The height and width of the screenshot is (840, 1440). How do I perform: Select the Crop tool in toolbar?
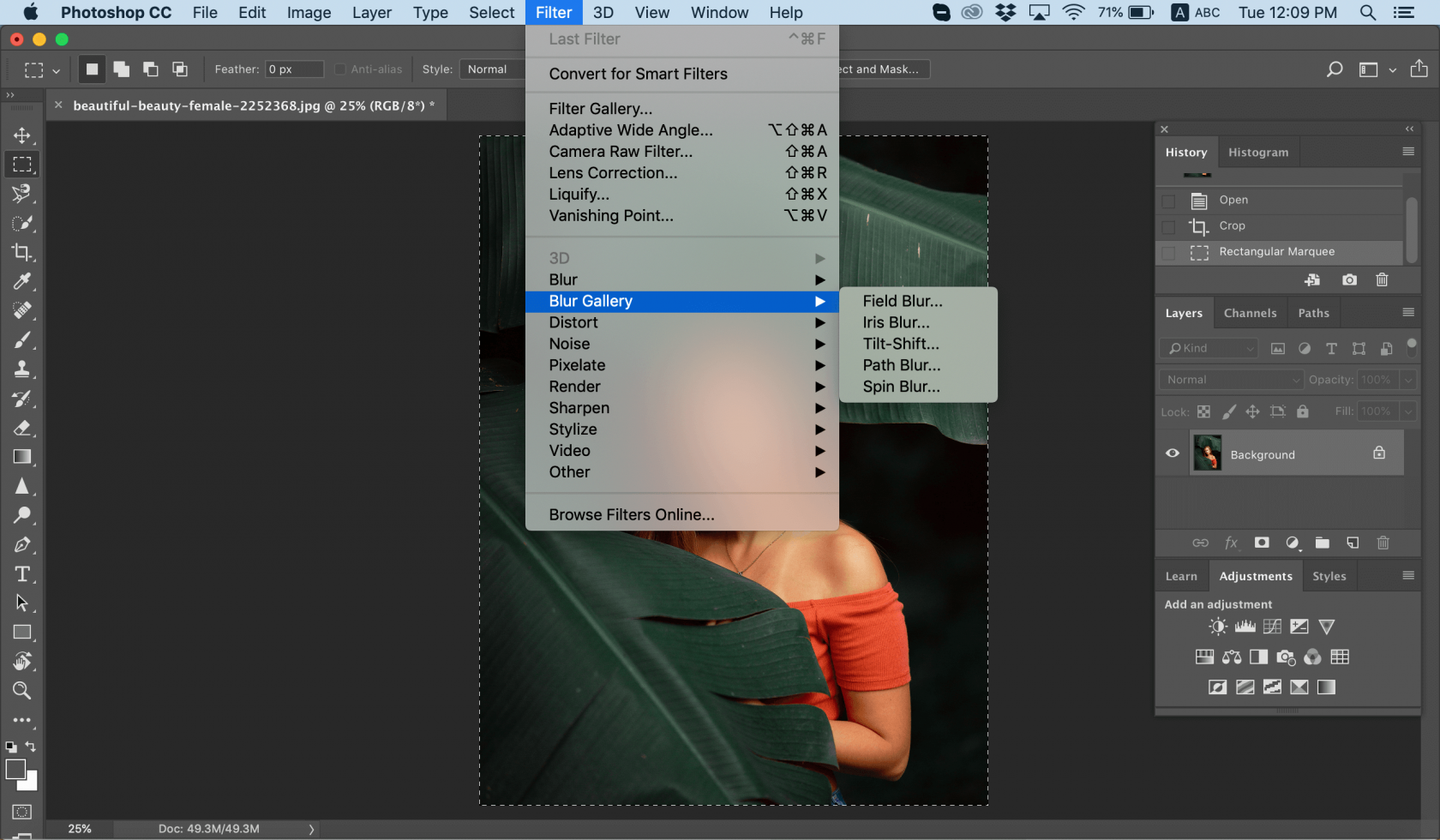[x=22, y=252]
